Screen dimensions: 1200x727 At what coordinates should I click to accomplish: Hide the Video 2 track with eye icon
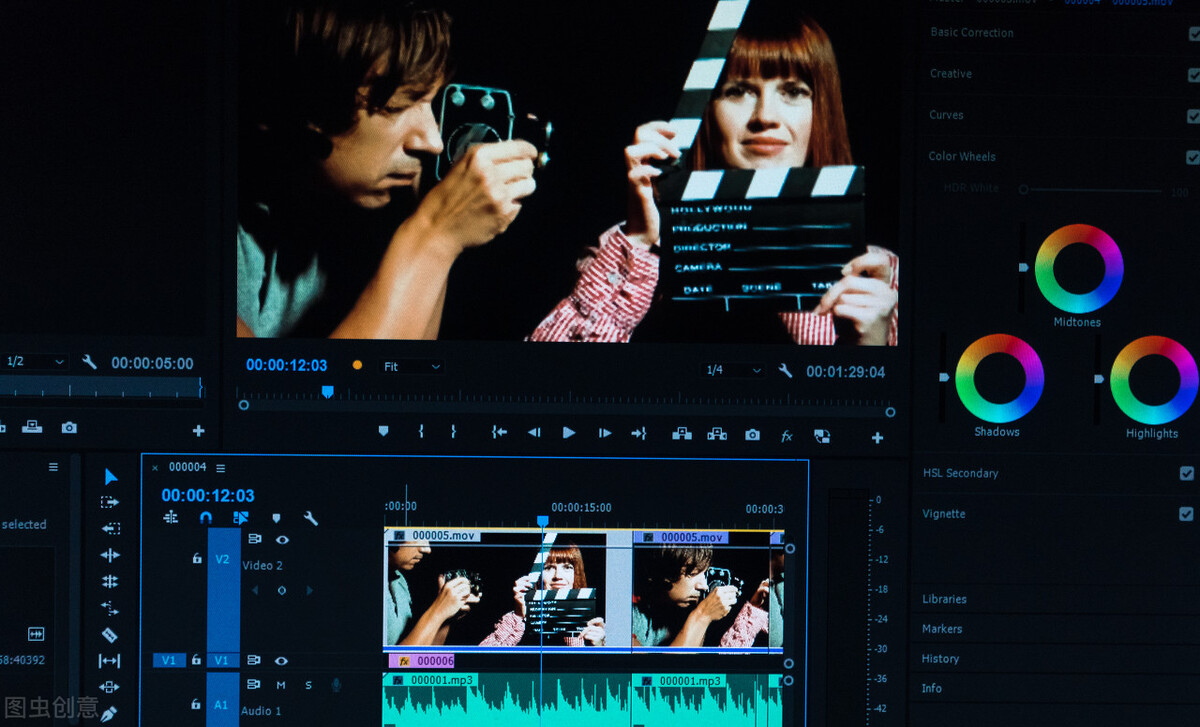pos(282,540)
